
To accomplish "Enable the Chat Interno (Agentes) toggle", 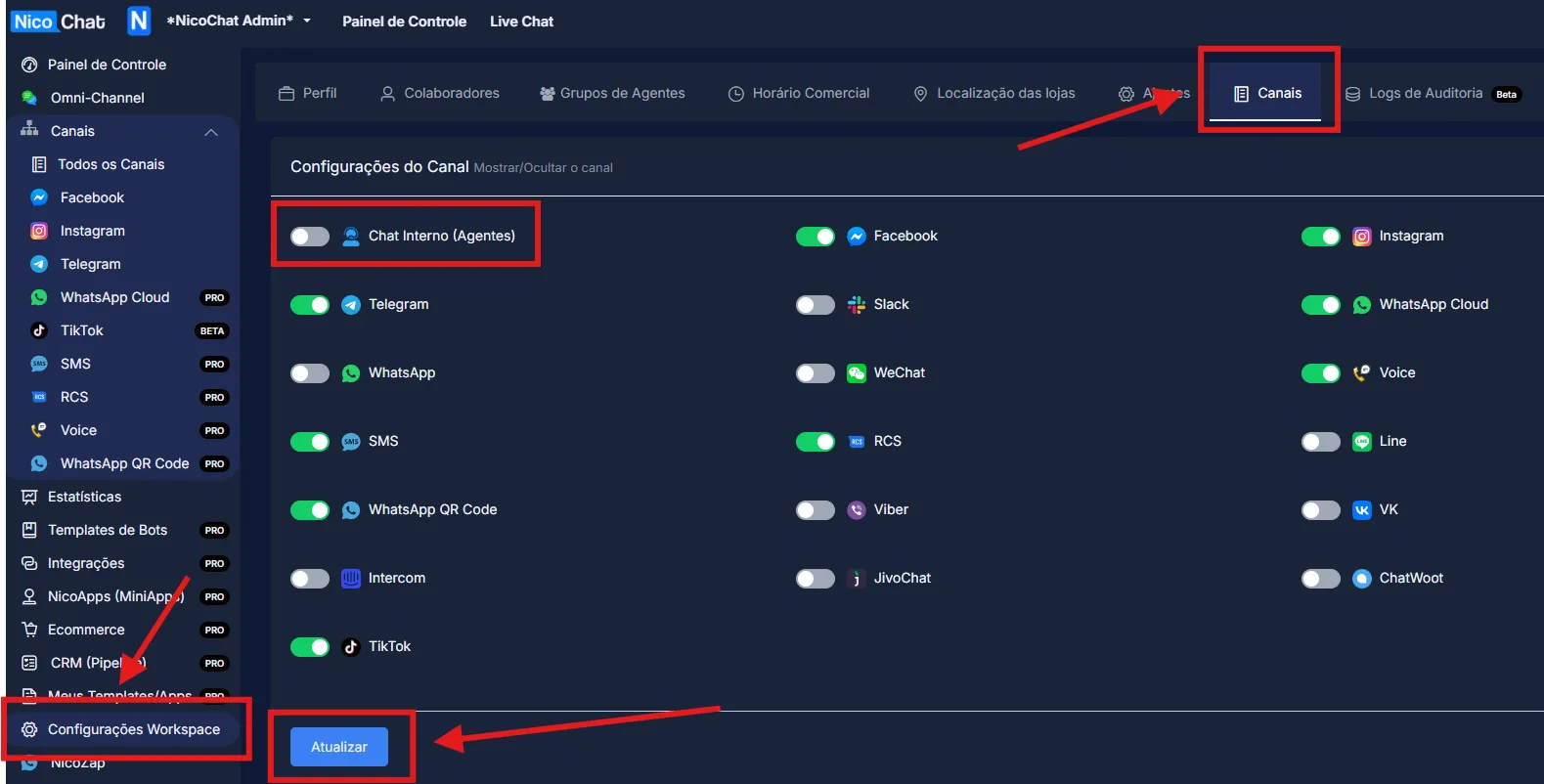I will pyautogui.click(x=310, y=237).
